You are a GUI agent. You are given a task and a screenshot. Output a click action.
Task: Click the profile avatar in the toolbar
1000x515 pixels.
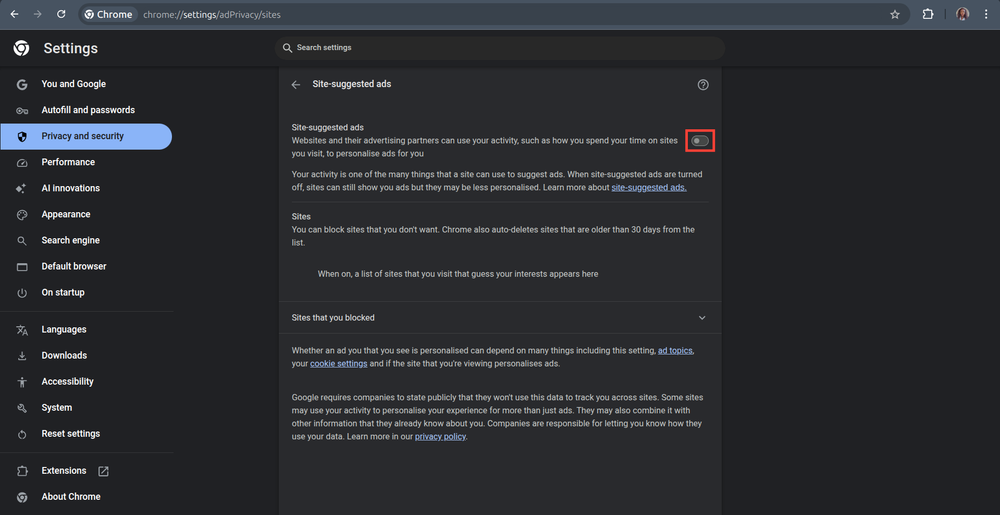pyautogui.click(x=963, y=15)
